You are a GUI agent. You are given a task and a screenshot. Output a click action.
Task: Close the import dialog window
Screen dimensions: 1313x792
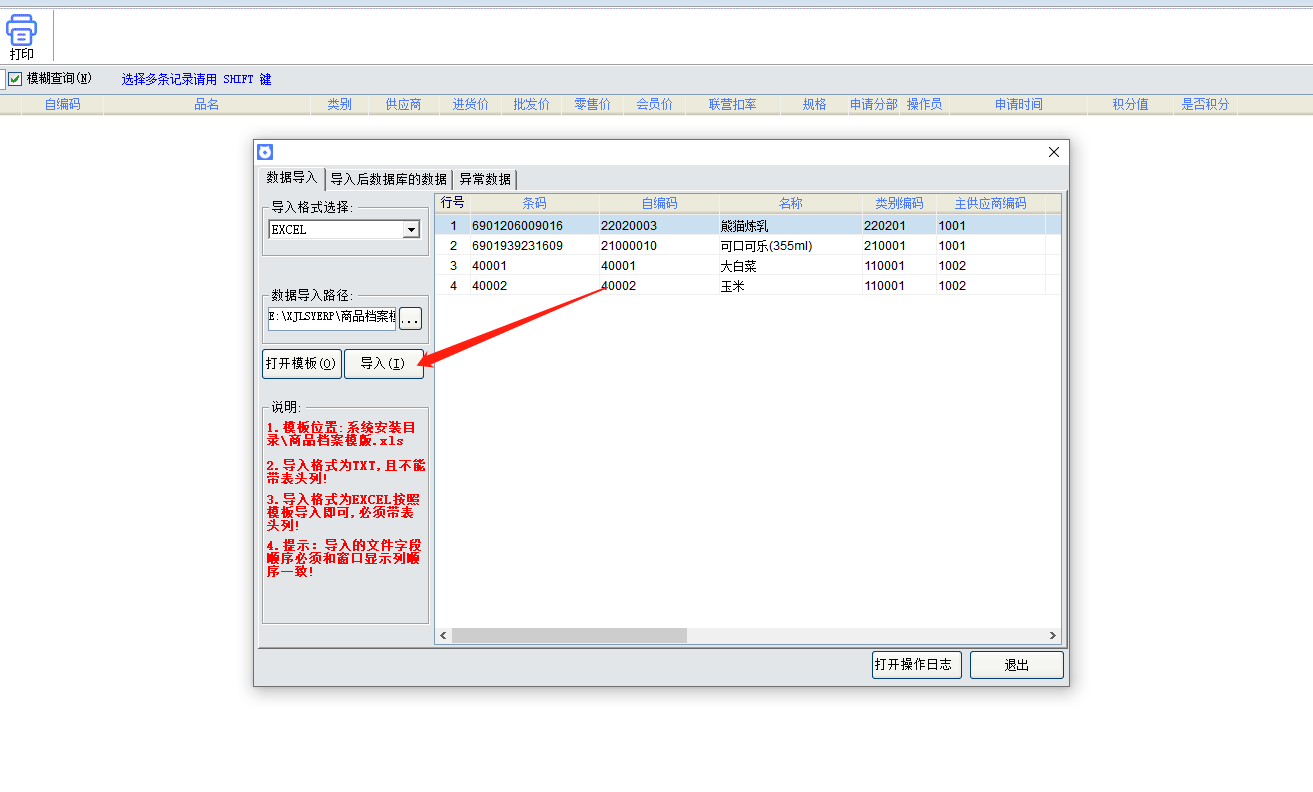[1053, 152]
